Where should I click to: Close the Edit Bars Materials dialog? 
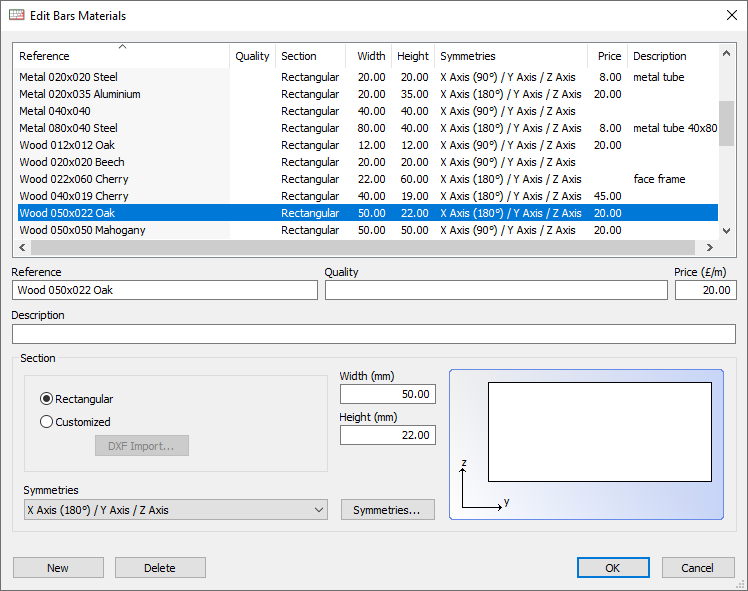[732, 15]
